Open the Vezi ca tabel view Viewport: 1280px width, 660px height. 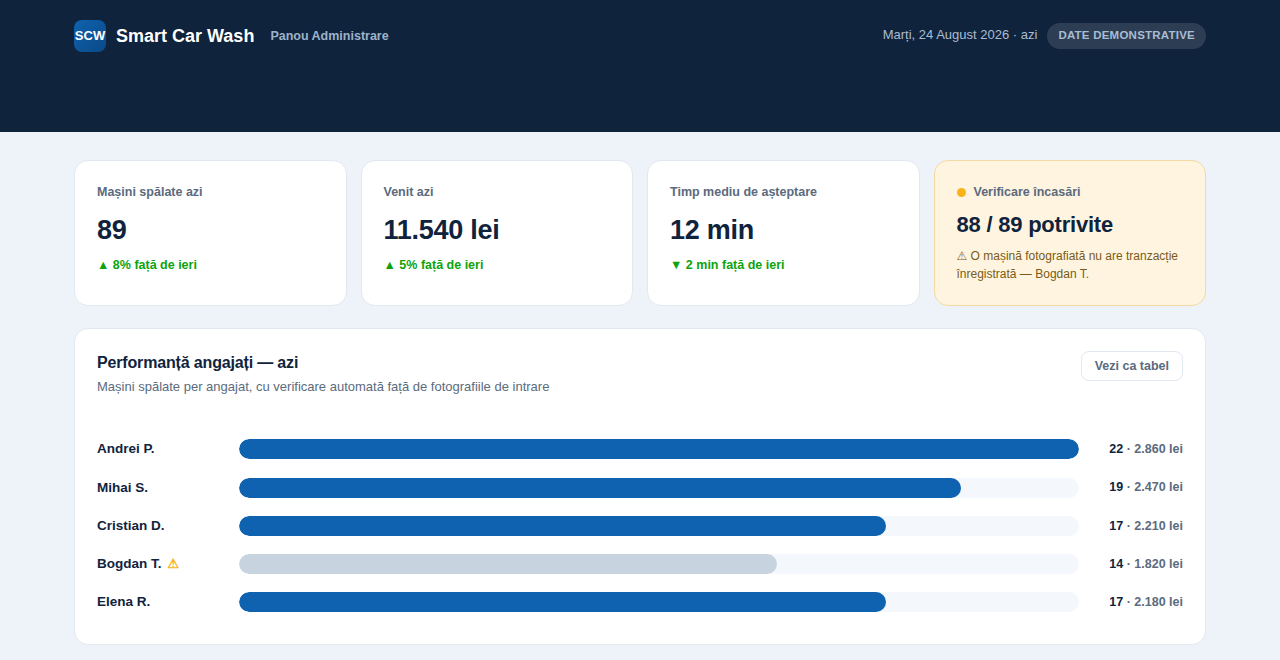[1132, 366]
